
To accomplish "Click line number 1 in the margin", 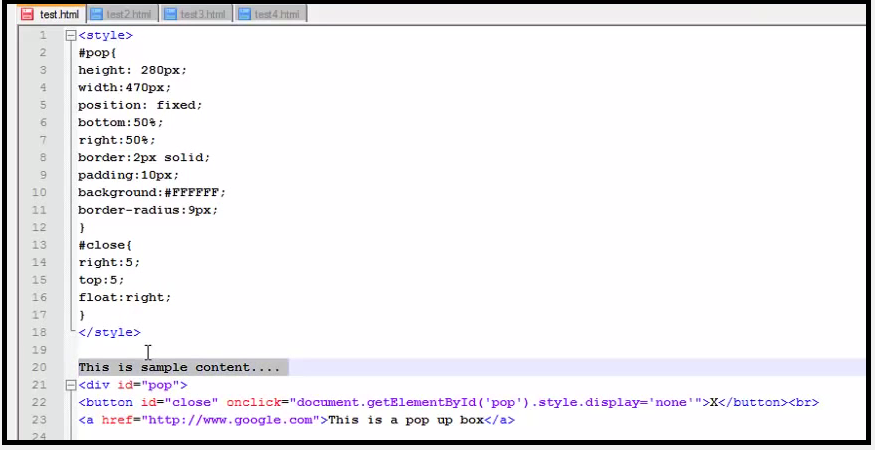I will click(x=43, y=35).
